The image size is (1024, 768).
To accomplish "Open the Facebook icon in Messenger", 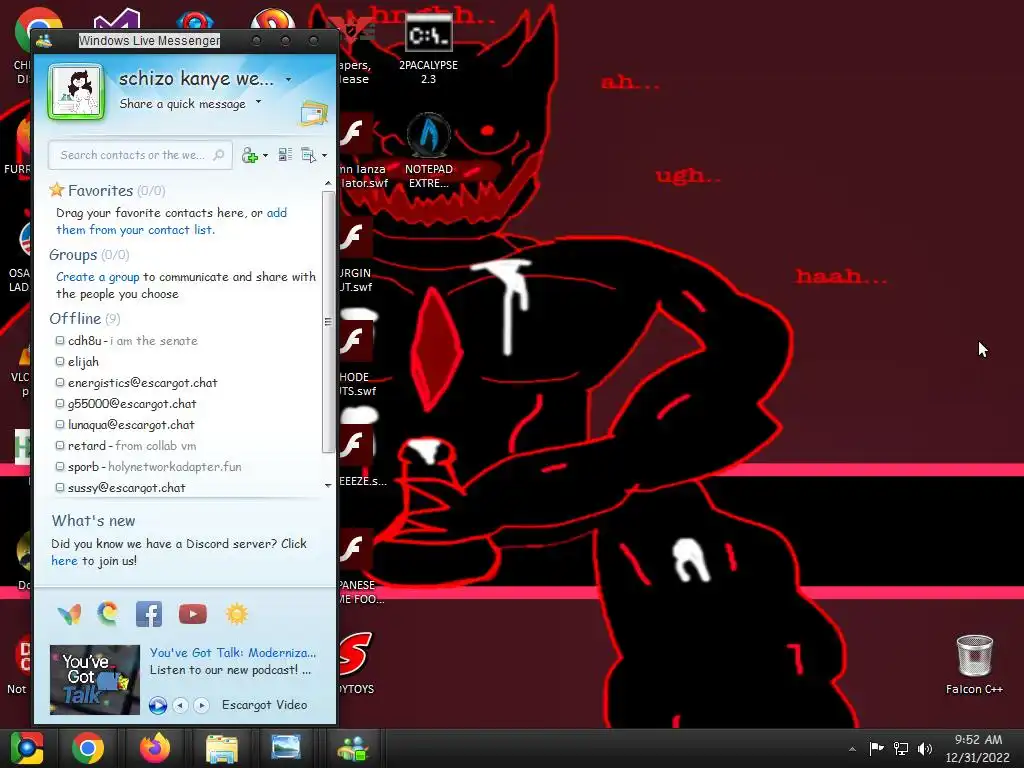I will (149, 614).
